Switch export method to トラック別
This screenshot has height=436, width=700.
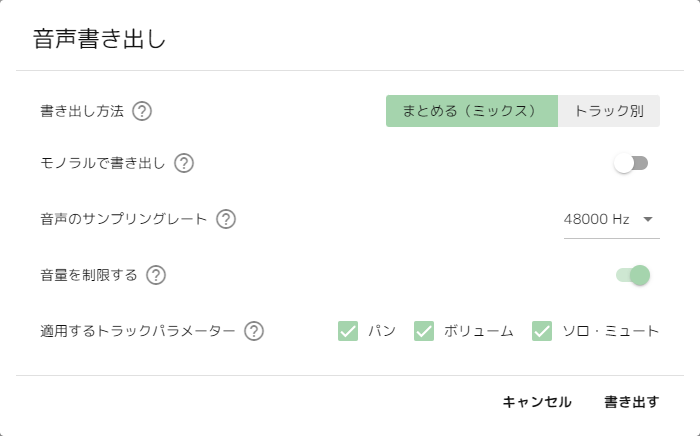[609, 111]
